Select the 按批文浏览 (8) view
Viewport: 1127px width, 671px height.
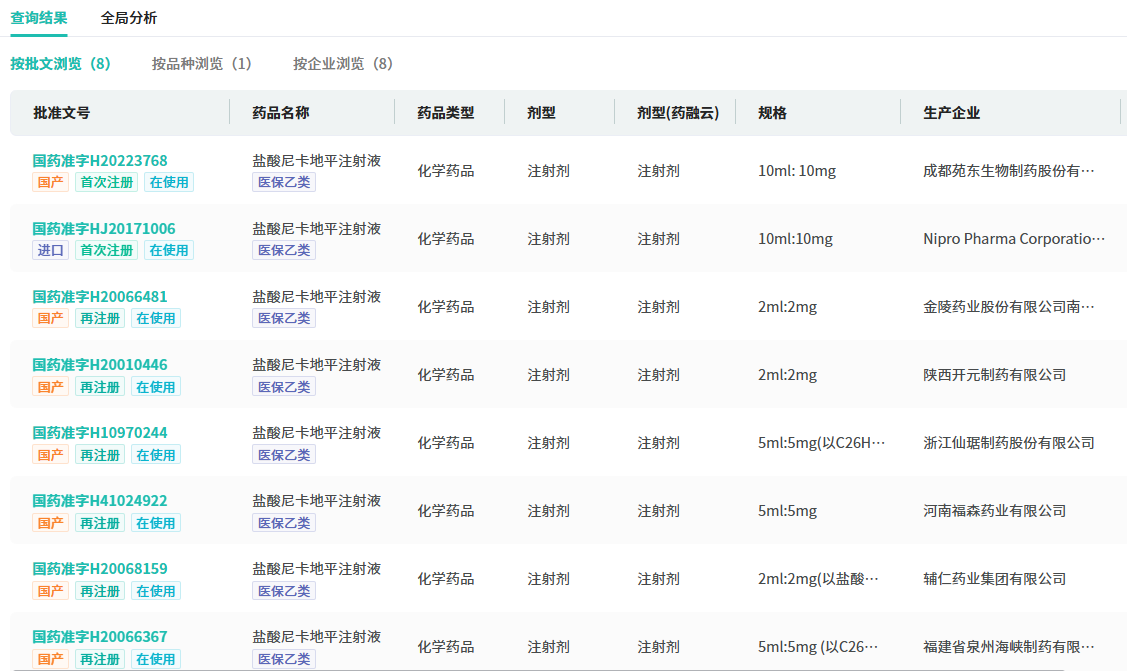point(60,64)
